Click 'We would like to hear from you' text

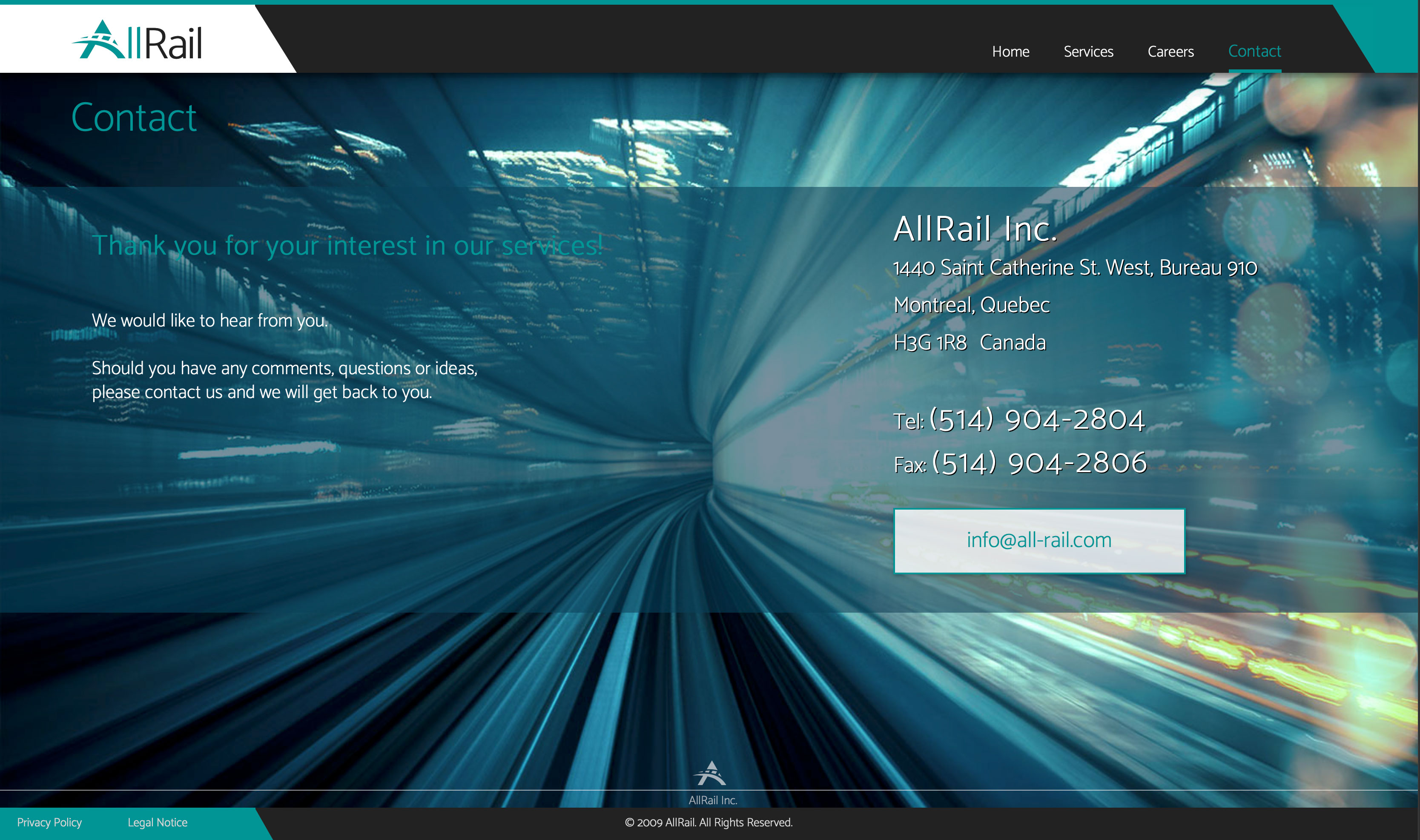pos(209,321)
